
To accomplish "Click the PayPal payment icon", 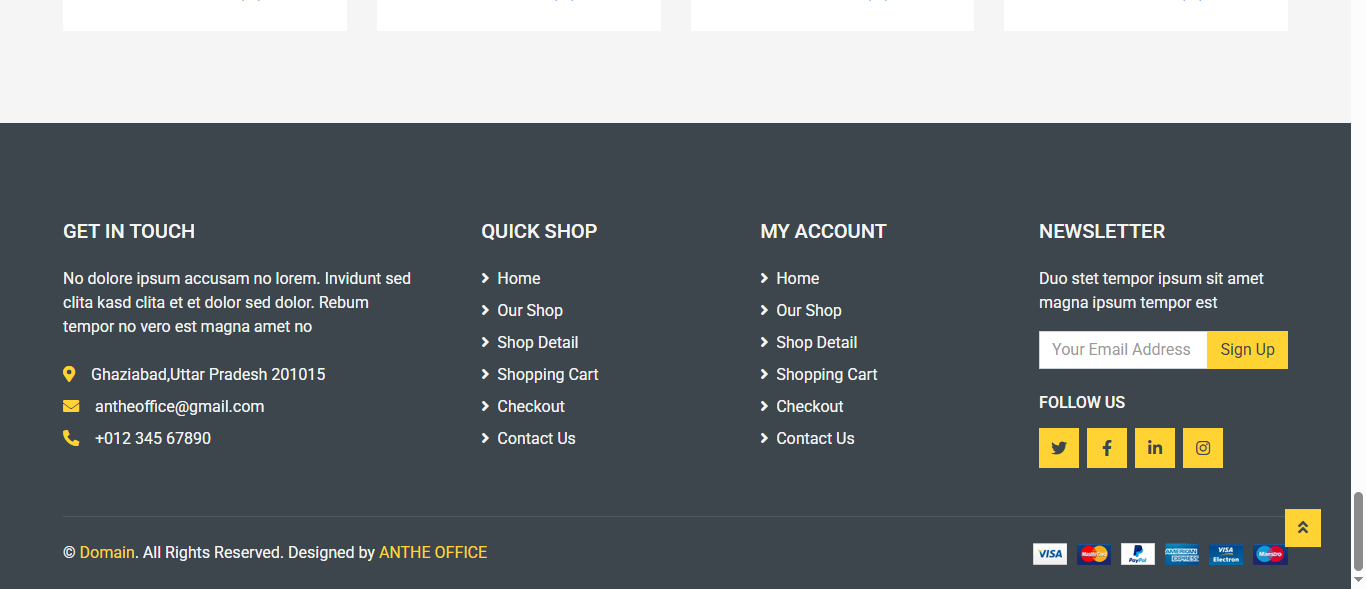I will [x=1137, y=554].
